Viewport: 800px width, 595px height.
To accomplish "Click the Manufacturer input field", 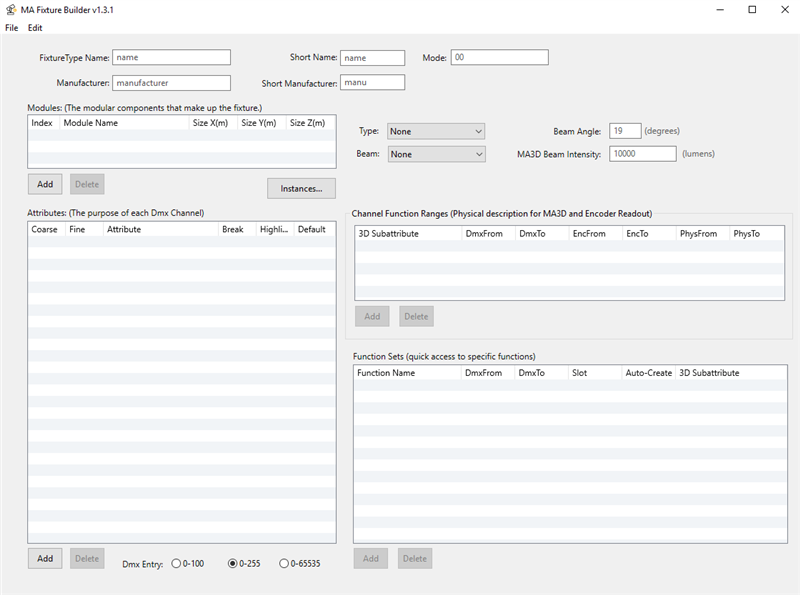I will 171,83.
